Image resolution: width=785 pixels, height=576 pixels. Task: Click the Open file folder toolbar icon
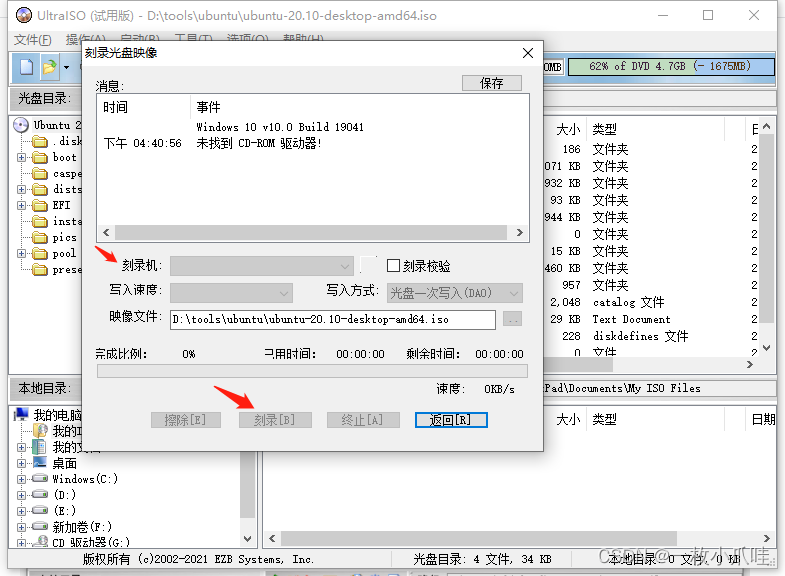coord(50,67)
